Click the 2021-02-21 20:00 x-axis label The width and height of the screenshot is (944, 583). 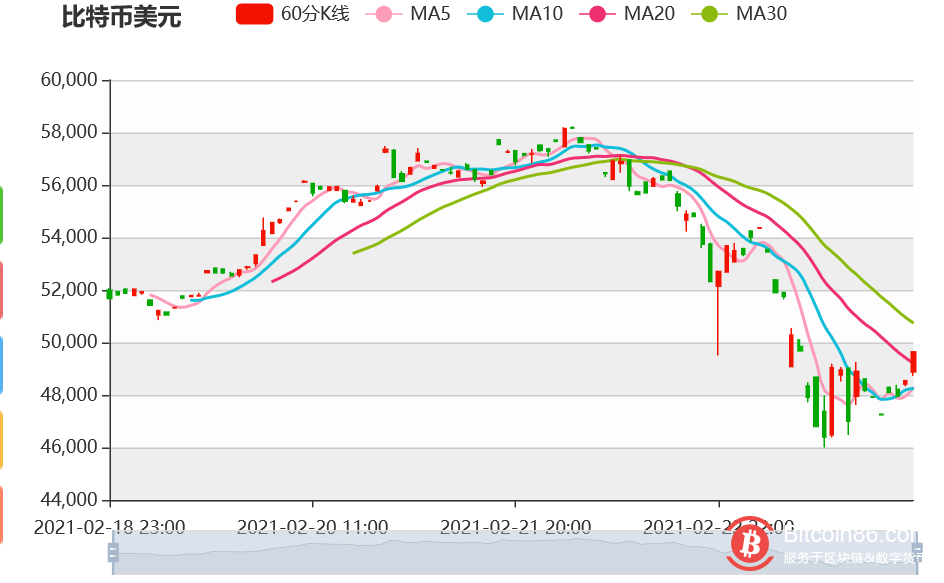click(x=515, y=526)
